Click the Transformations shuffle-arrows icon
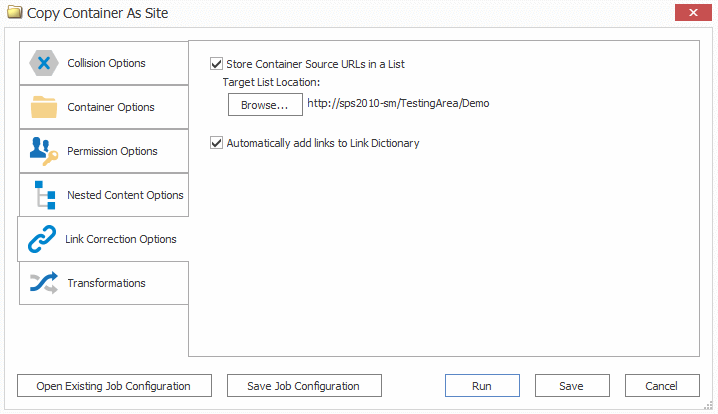 click(44, 283)
